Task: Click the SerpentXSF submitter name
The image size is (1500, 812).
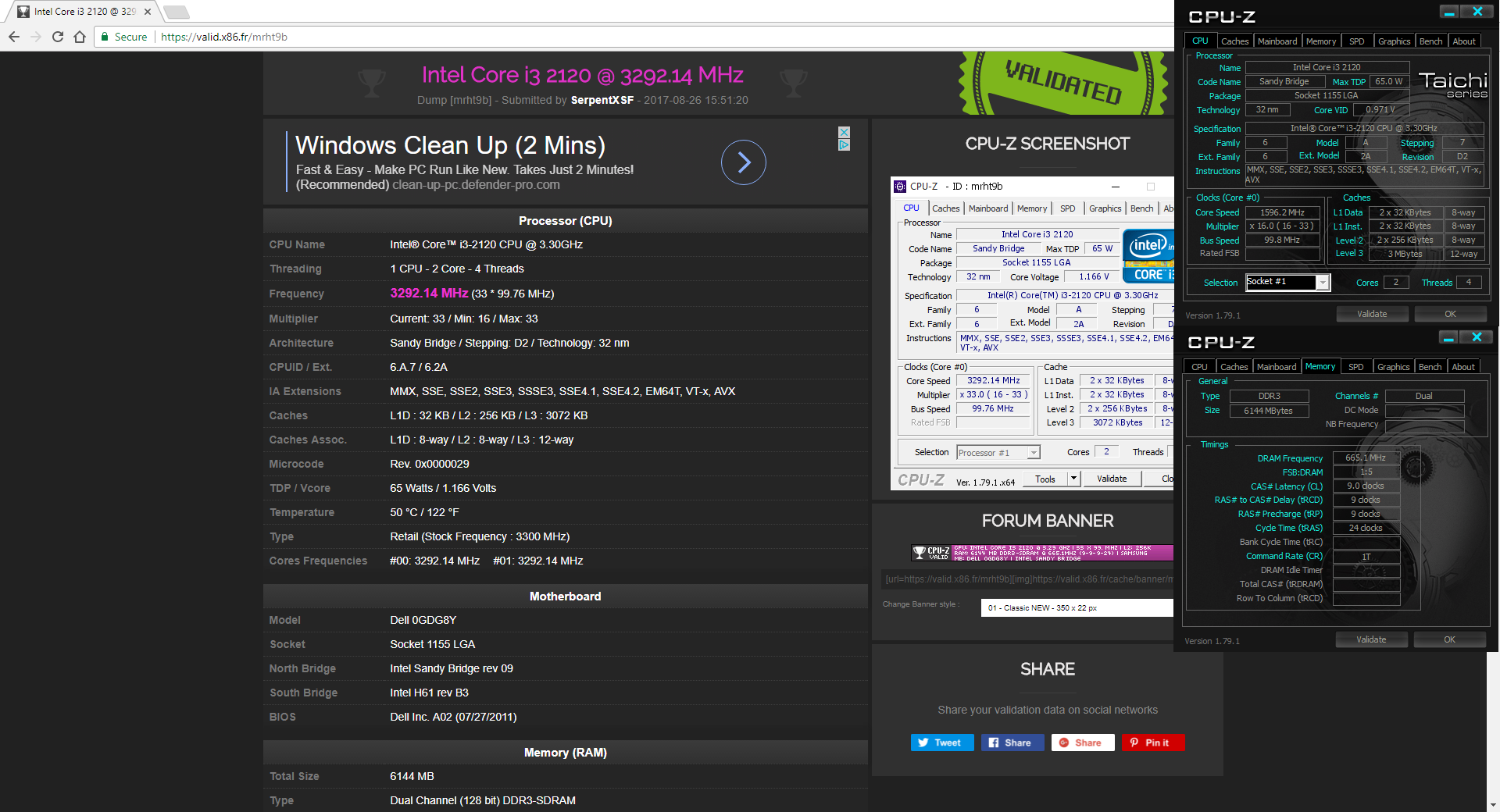Action: coord(602,100)
